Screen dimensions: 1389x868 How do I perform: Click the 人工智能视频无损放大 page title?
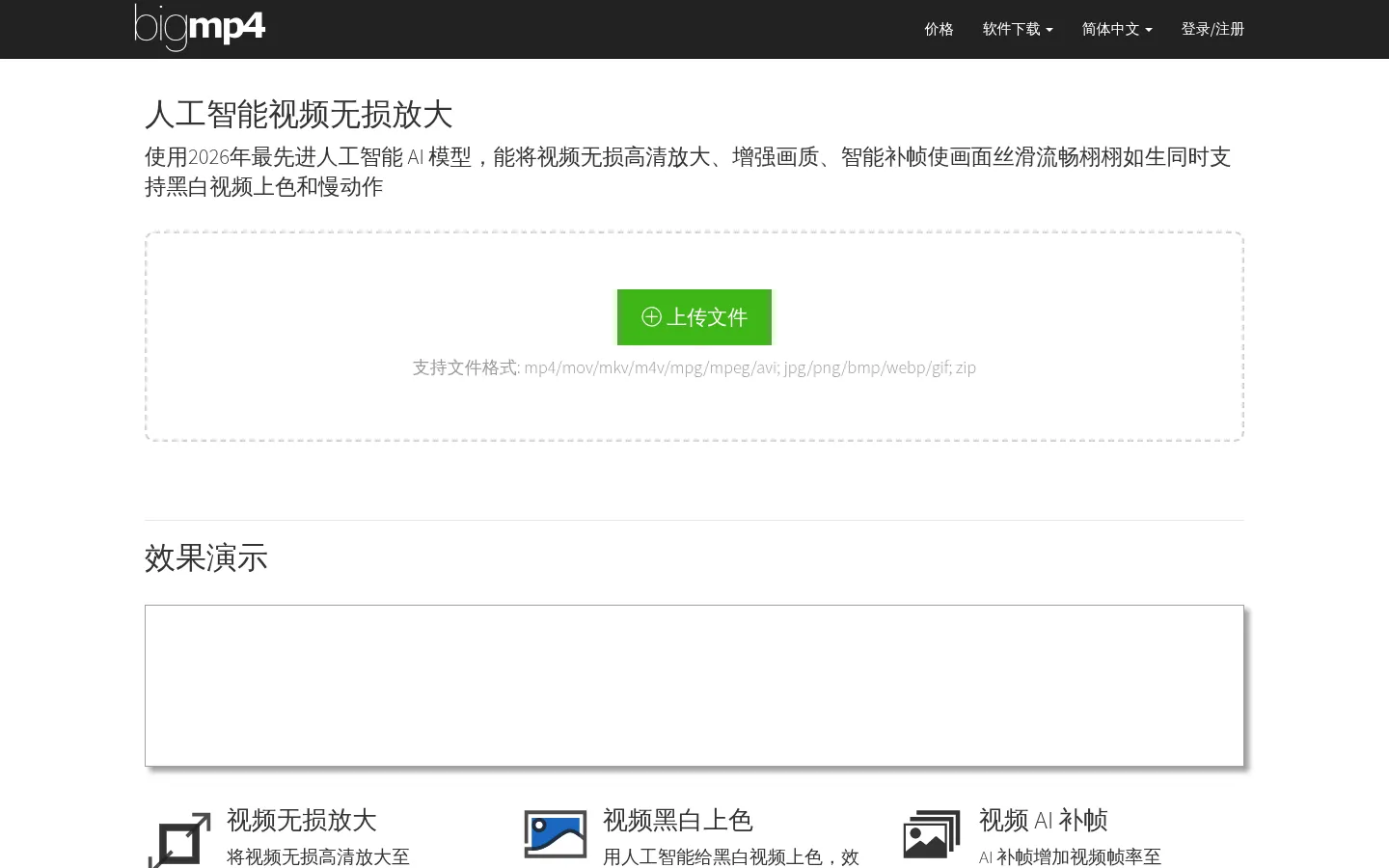[x=299, y=114]
